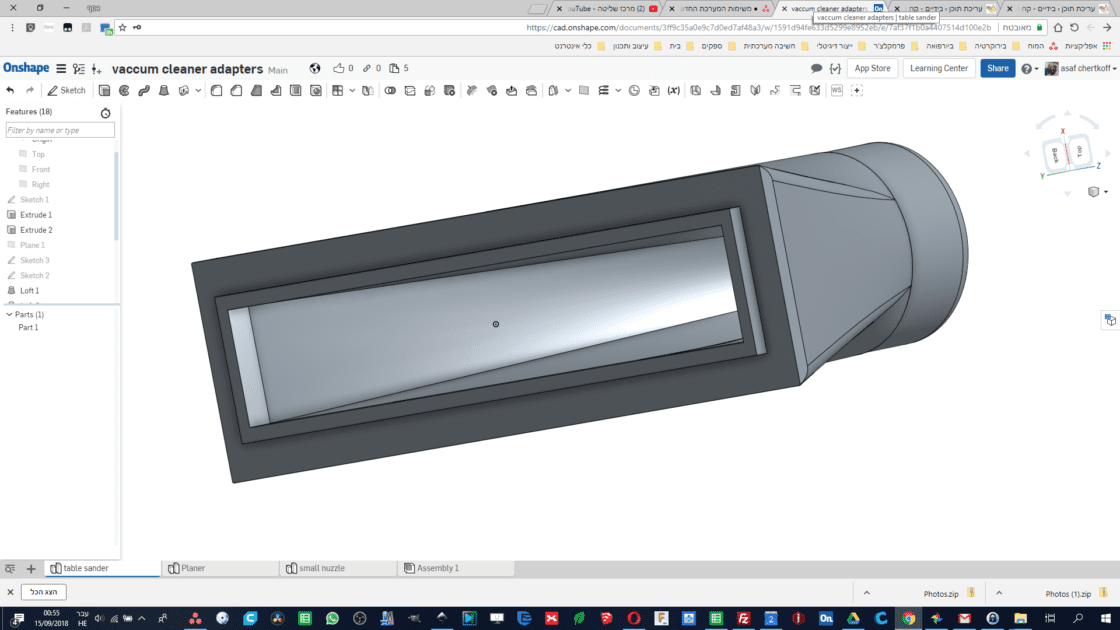This screenshot has width=1120, height=630.
Task: Click the add custom features icon
Action: (857, 91)
